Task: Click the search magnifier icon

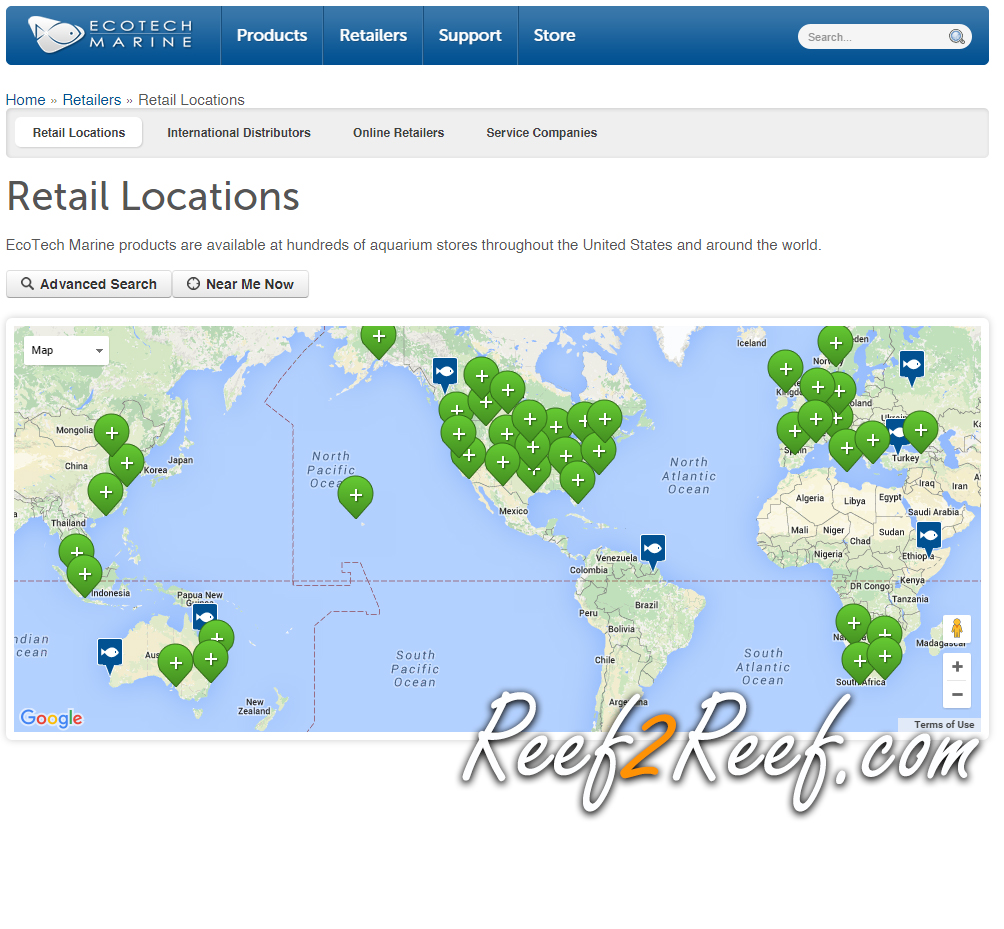Action: (x=957, y=36)
